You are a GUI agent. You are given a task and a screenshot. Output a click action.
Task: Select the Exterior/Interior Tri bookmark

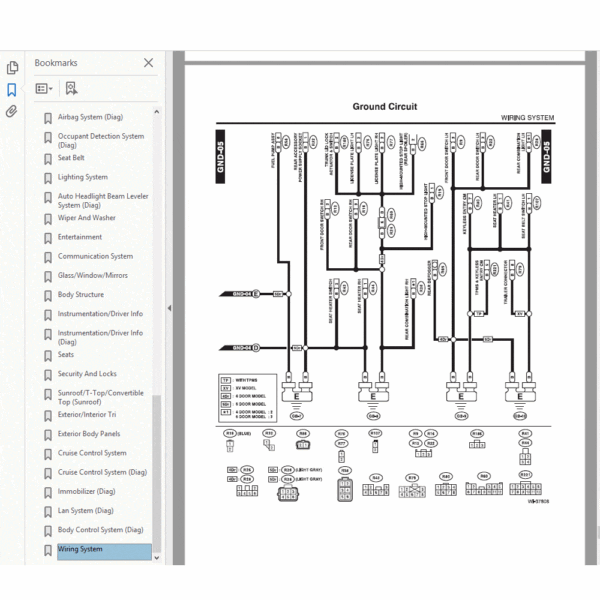click(x=87, y=414)
